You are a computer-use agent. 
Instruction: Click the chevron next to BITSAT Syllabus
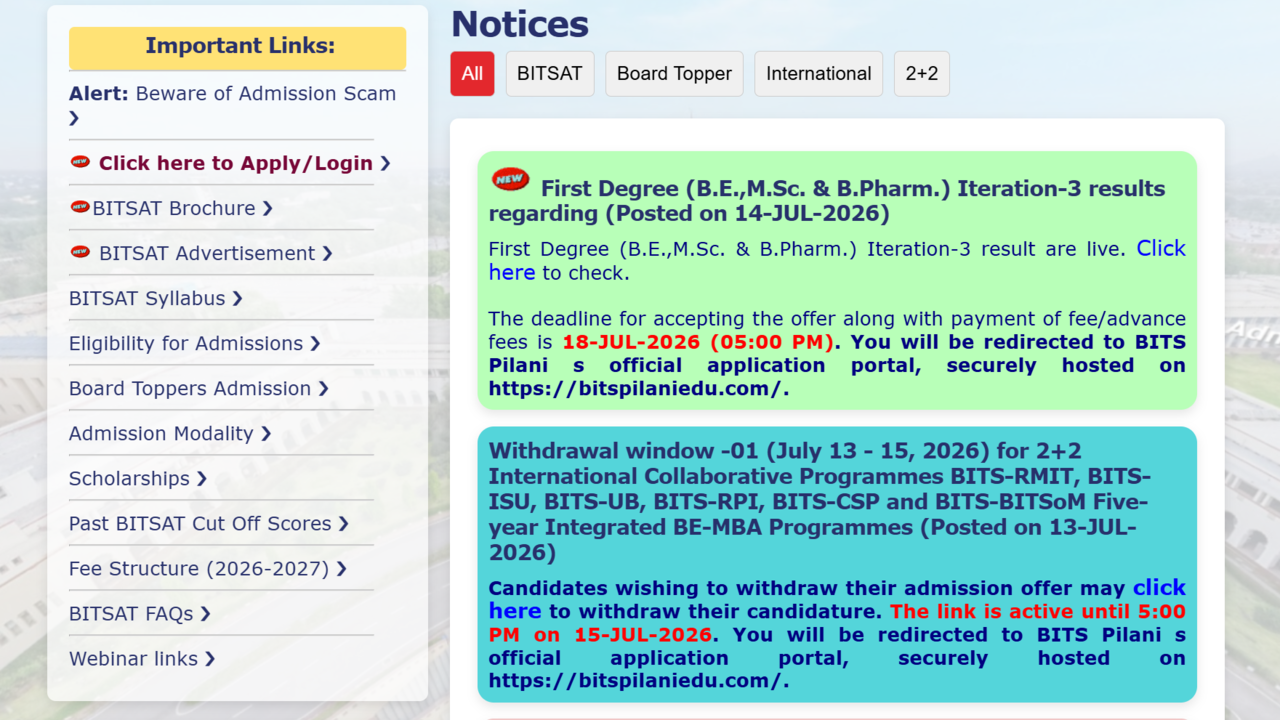(x=237, y=298)
